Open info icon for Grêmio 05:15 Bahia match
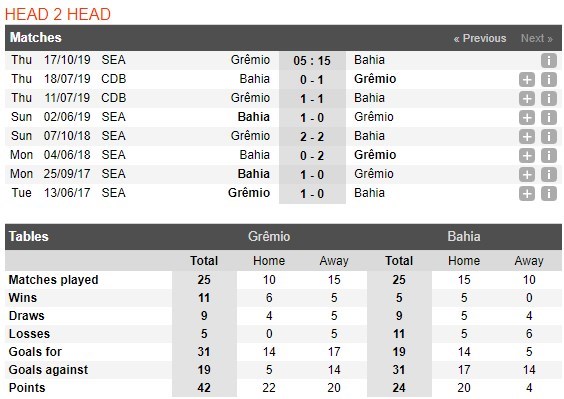Viewport: 564px width, 399px height. pos(549,60)
